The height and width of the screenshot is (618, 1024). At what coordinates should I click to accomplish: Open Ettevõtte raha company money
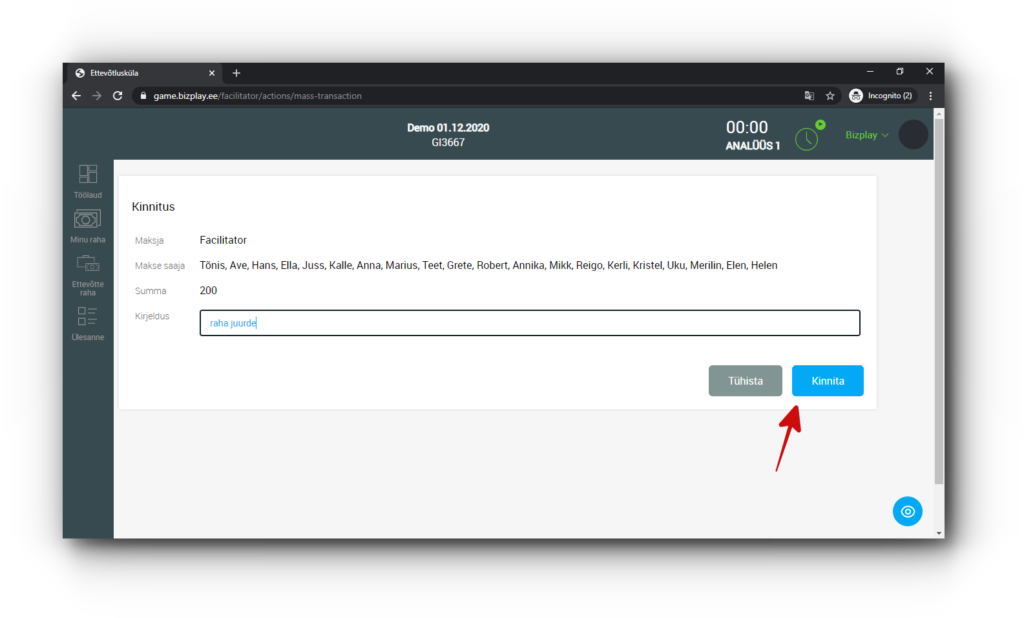(88, 273)
